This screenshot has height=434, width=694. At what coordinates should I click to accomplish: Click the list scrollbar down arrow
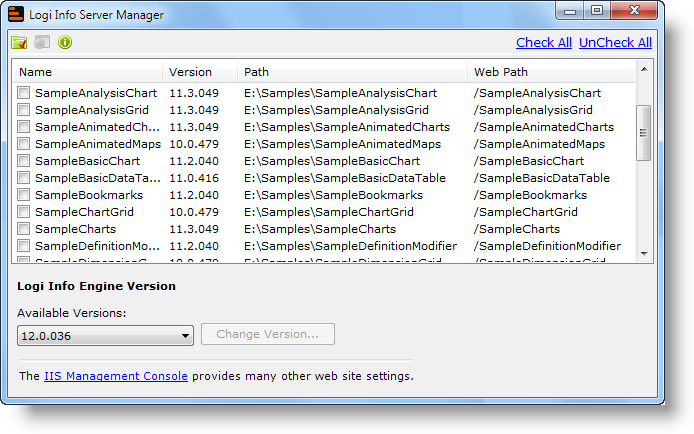(x=644, y=253)
